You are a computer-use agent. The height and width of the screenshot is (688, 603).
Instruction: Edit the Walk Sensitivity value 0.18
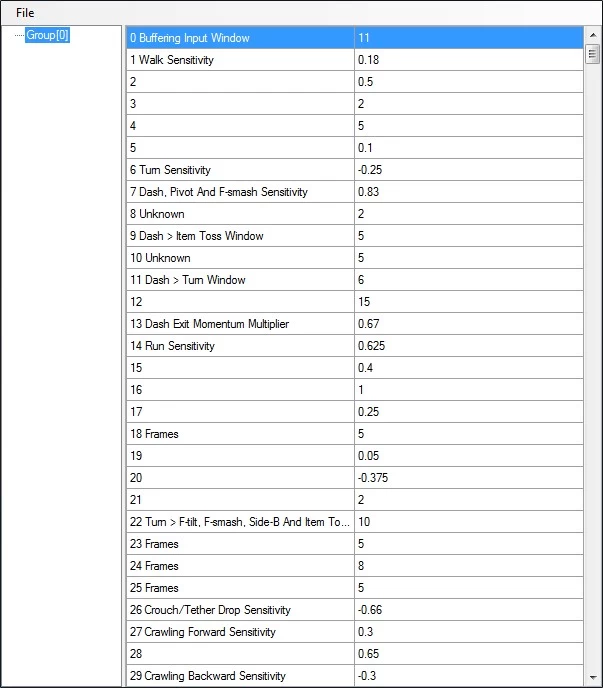tap(468, 60)
